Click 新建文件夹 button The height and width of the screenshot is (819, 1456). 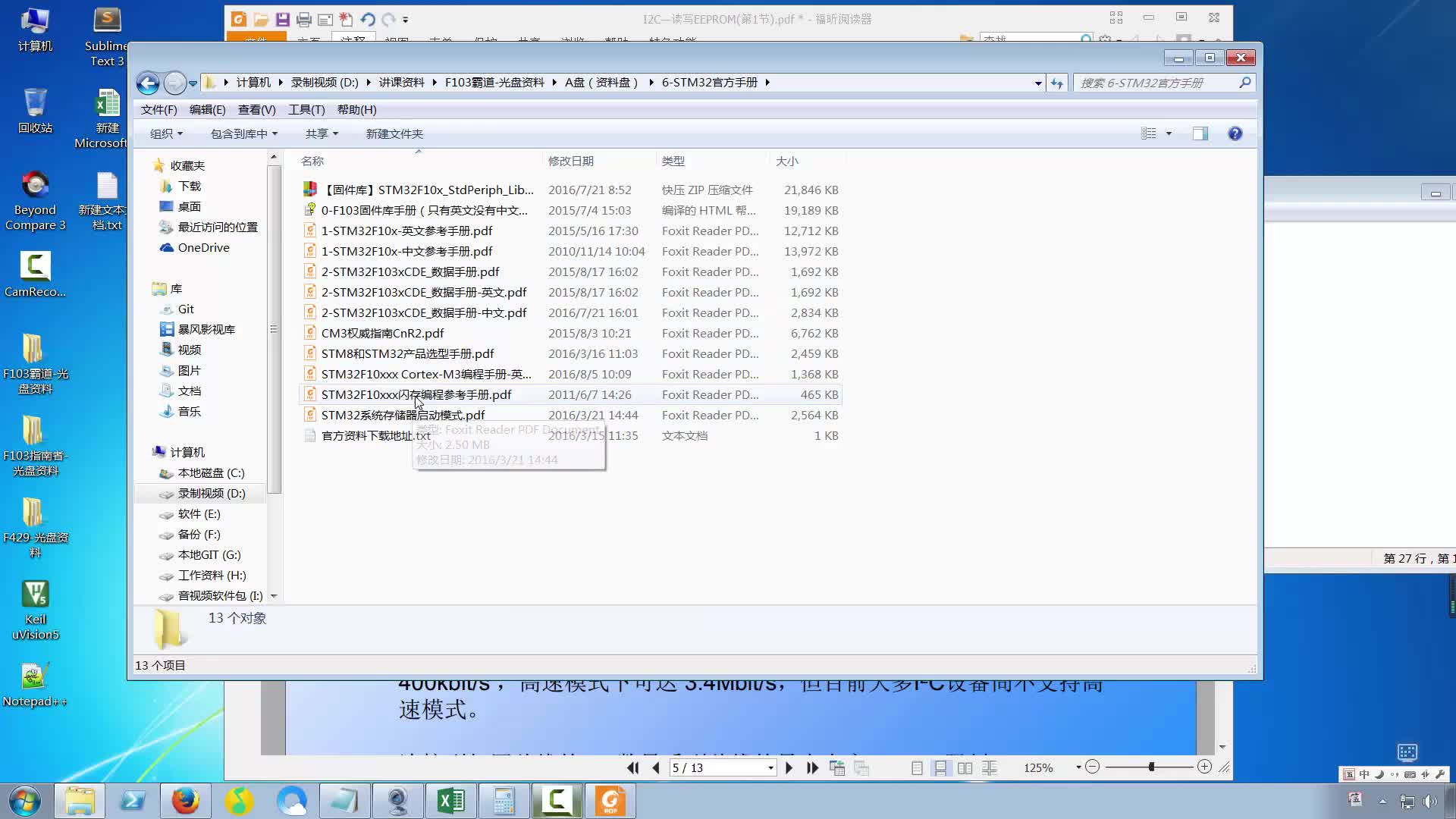point(395,133)
